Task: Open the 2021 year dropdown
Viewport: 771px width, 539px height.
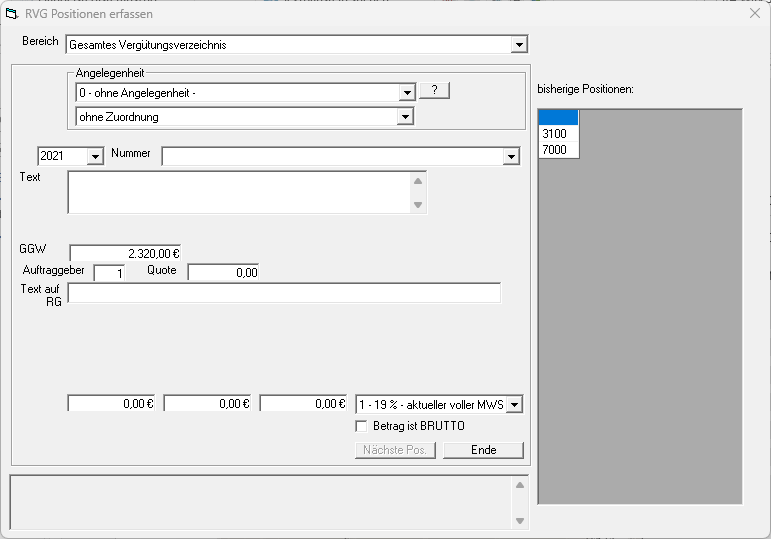Action: [x=95, y=156]
